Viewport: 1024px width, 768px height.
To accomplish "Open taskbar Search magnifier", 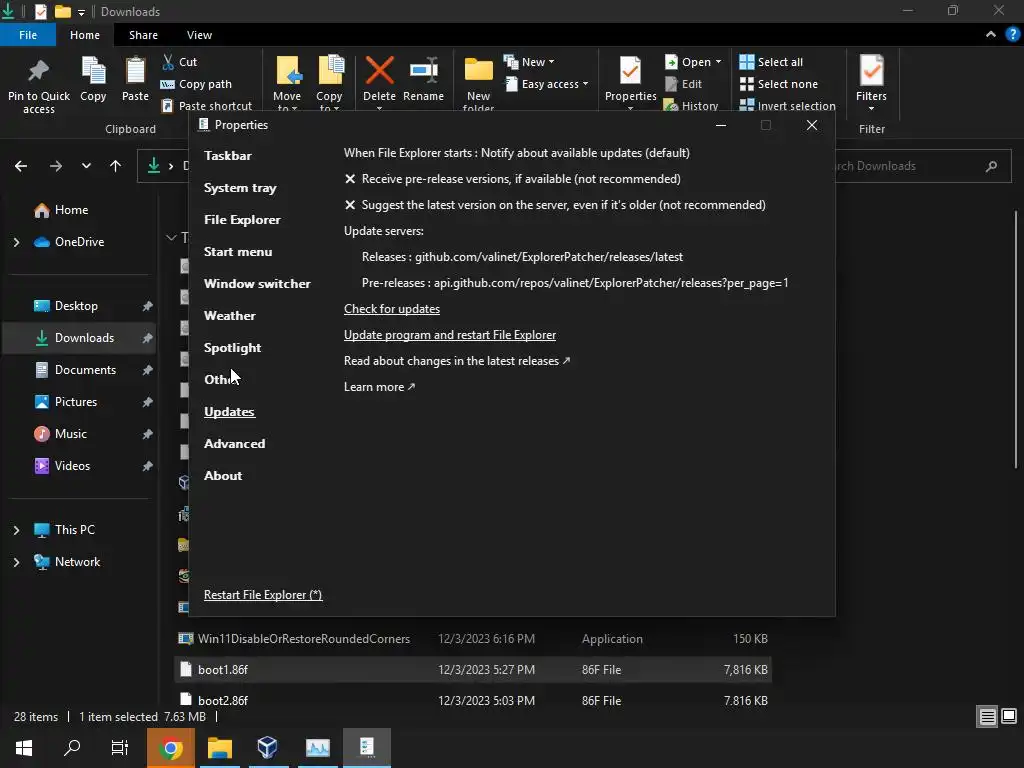I will tap(72, 748).
